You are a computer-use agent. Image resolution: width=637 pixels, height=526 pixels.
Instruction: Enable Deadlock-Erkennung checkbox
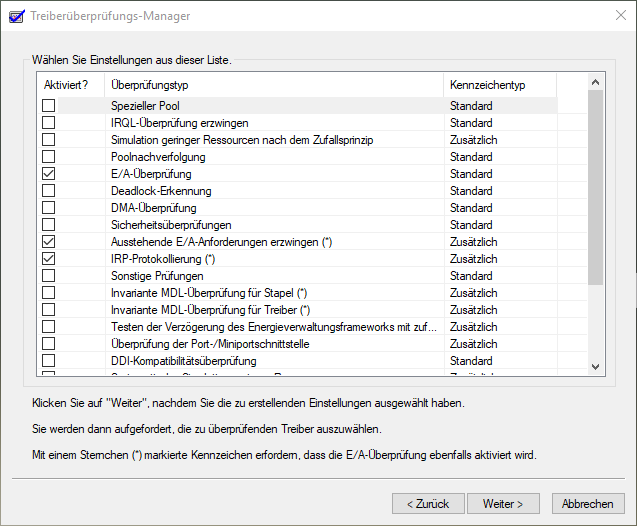pos(48,191)
